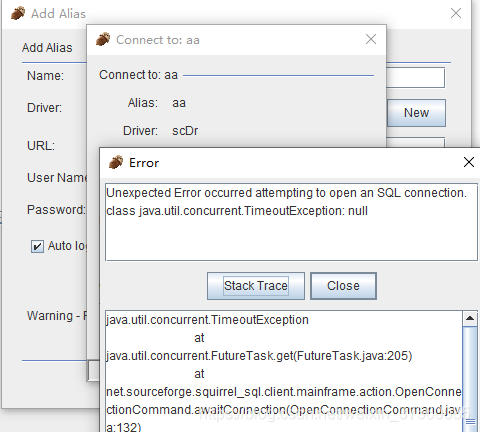Click the Password label in Add Alias
Image resolution: width=480 pixels, height=432 pixels.
56,210
